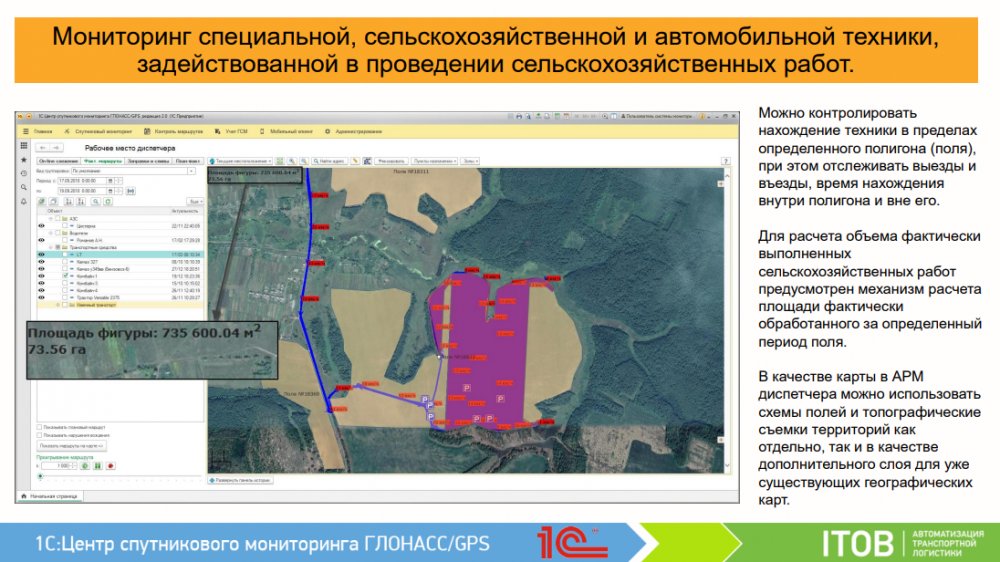Click the back navigation arrow
Viewport: 1000px width, 562px height.
click(42, 147)
